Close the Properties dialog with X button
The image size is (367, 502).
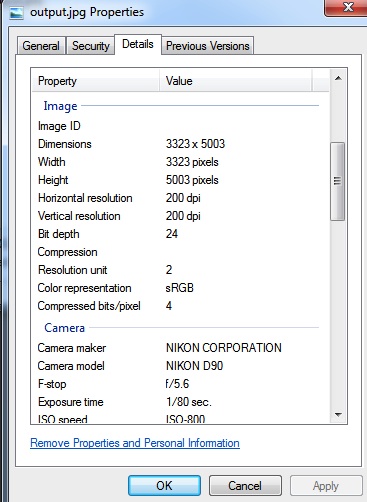tap(346, 7)
